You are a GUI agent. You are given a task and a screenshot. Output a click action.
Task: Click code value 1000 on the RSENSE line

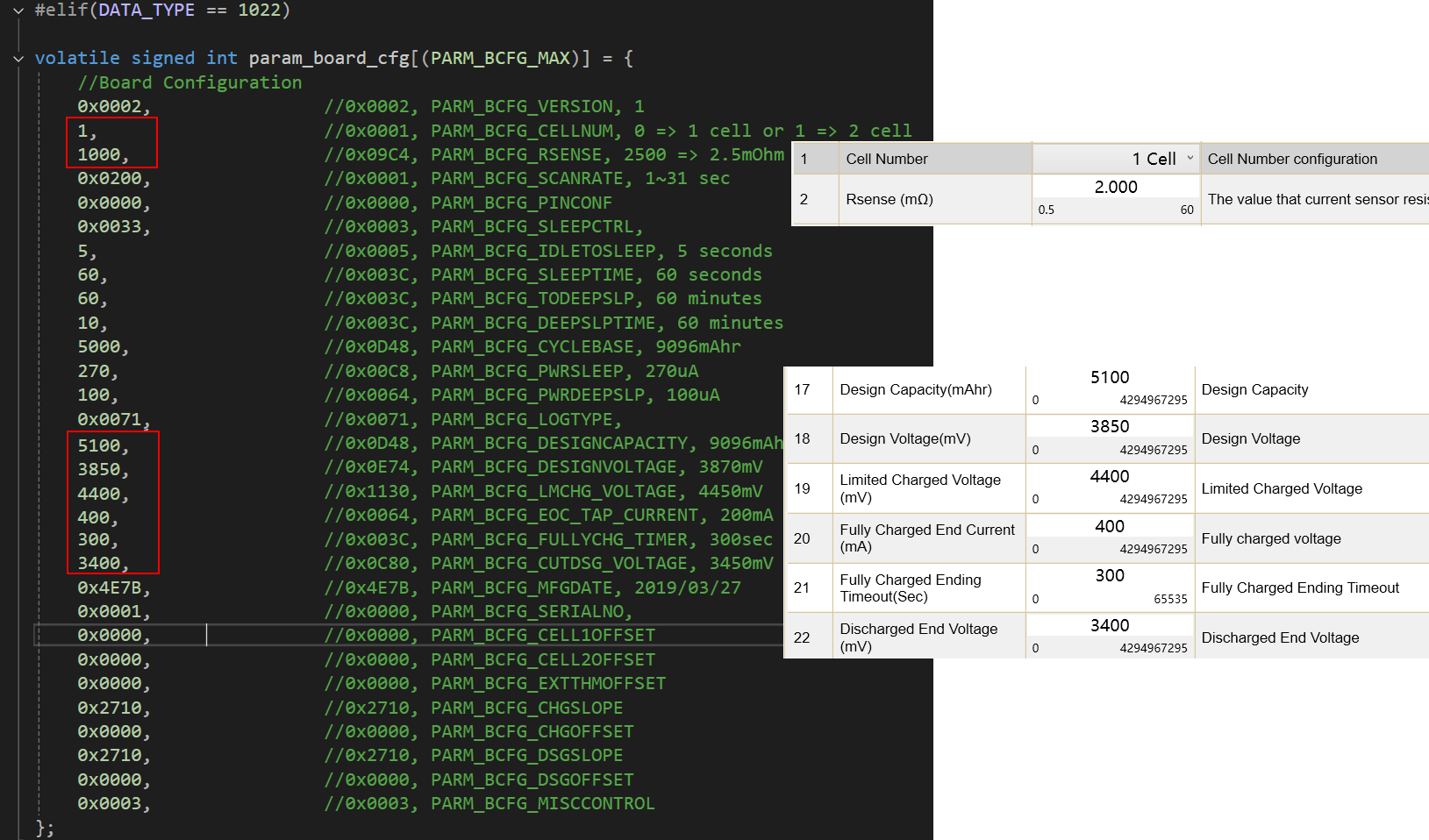pos(98,154)
